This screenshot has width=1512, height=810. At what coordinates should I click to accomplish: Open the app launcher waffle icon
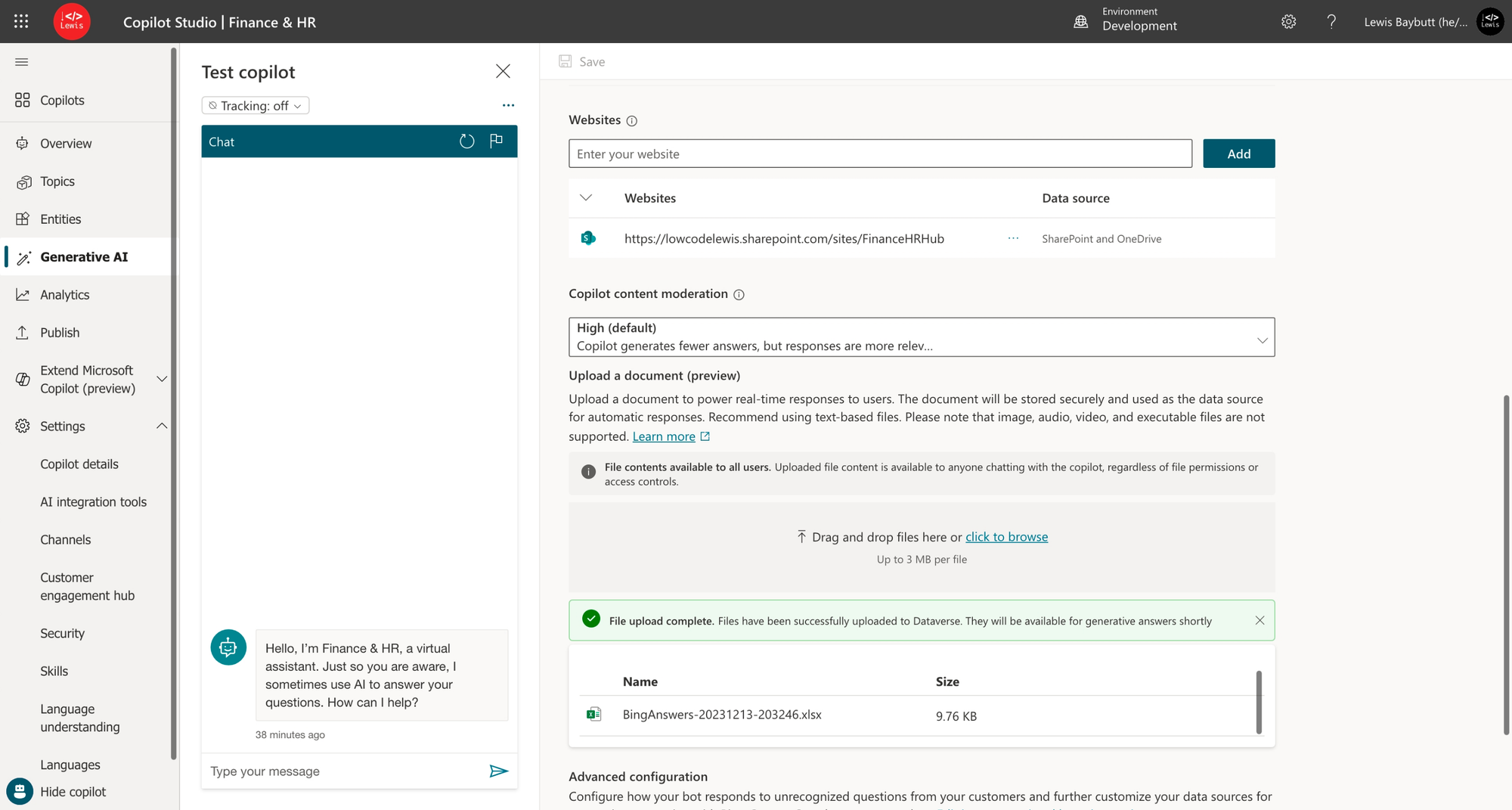pos(21,21)
